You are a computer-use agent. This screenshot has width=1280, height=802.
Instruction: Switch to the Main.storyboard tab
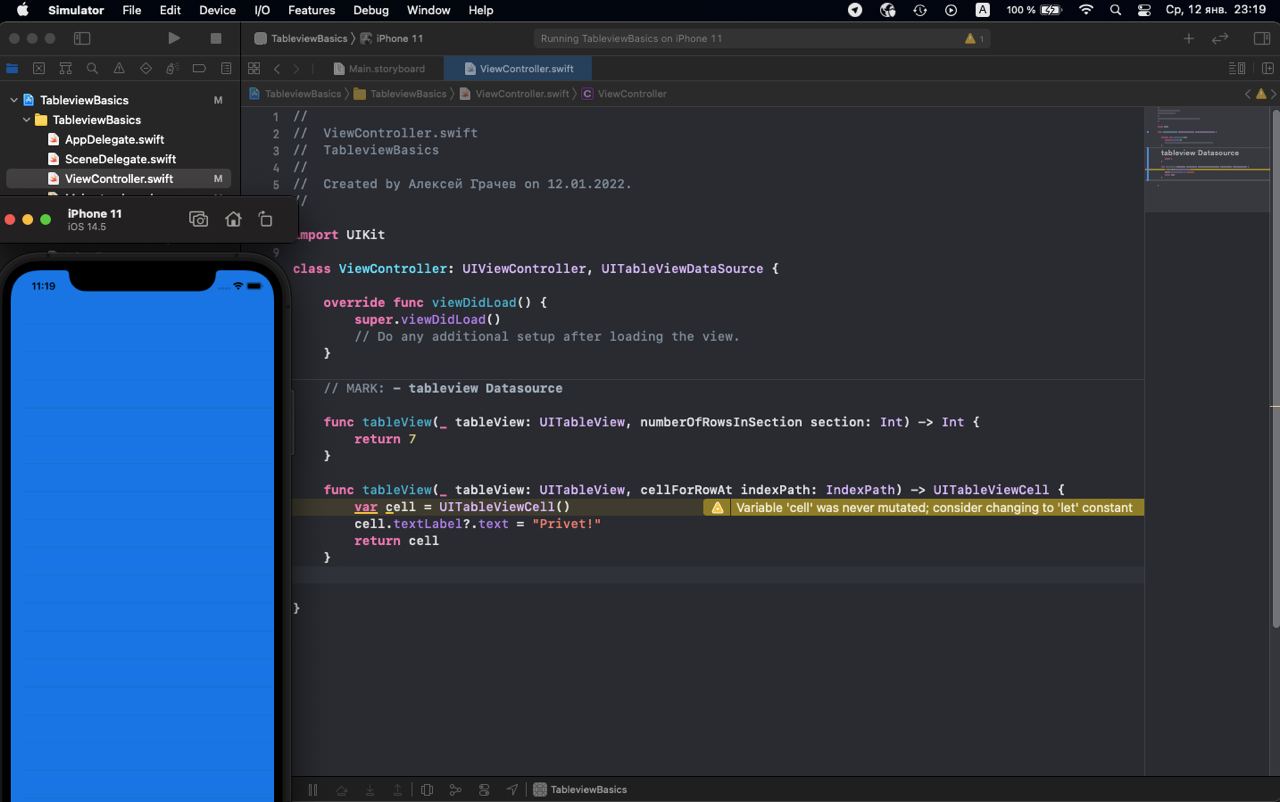point(381,68)
